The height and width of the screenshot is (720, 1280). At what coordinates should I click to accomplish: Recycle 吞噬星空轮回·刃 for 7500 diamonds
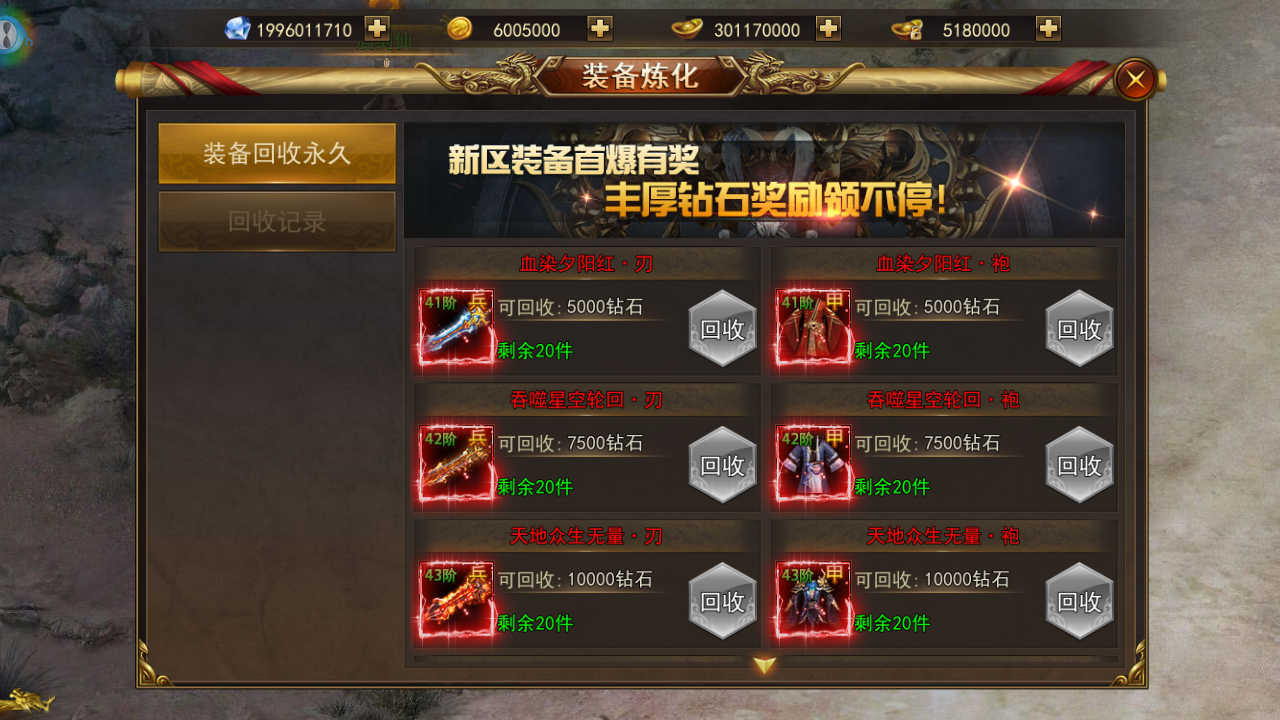722,464
